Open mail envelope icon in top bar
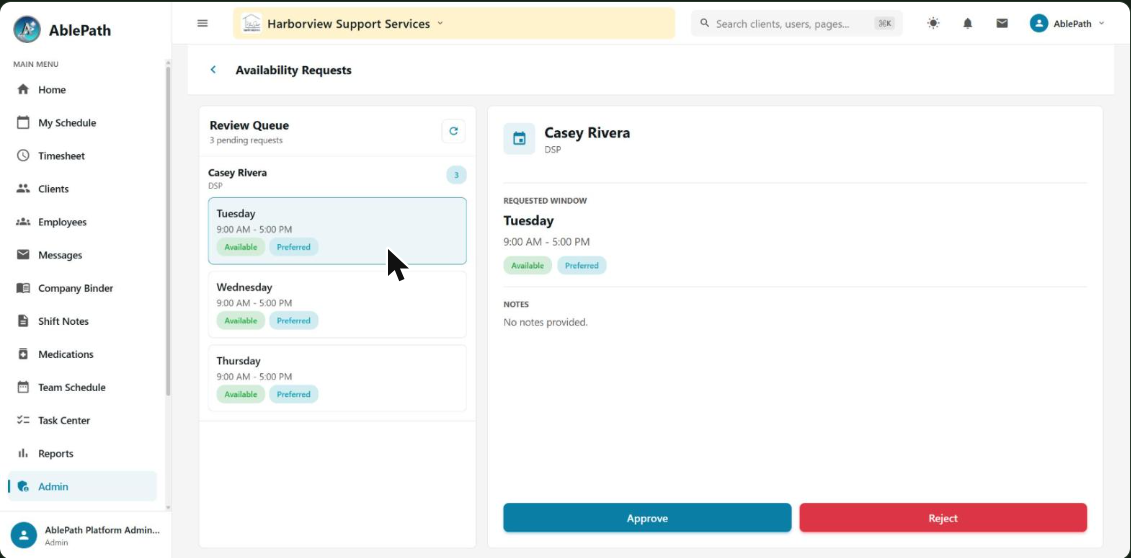The height and width of the screenshot is (558, 1131). pyautogui.click(x=1002, y=23)
